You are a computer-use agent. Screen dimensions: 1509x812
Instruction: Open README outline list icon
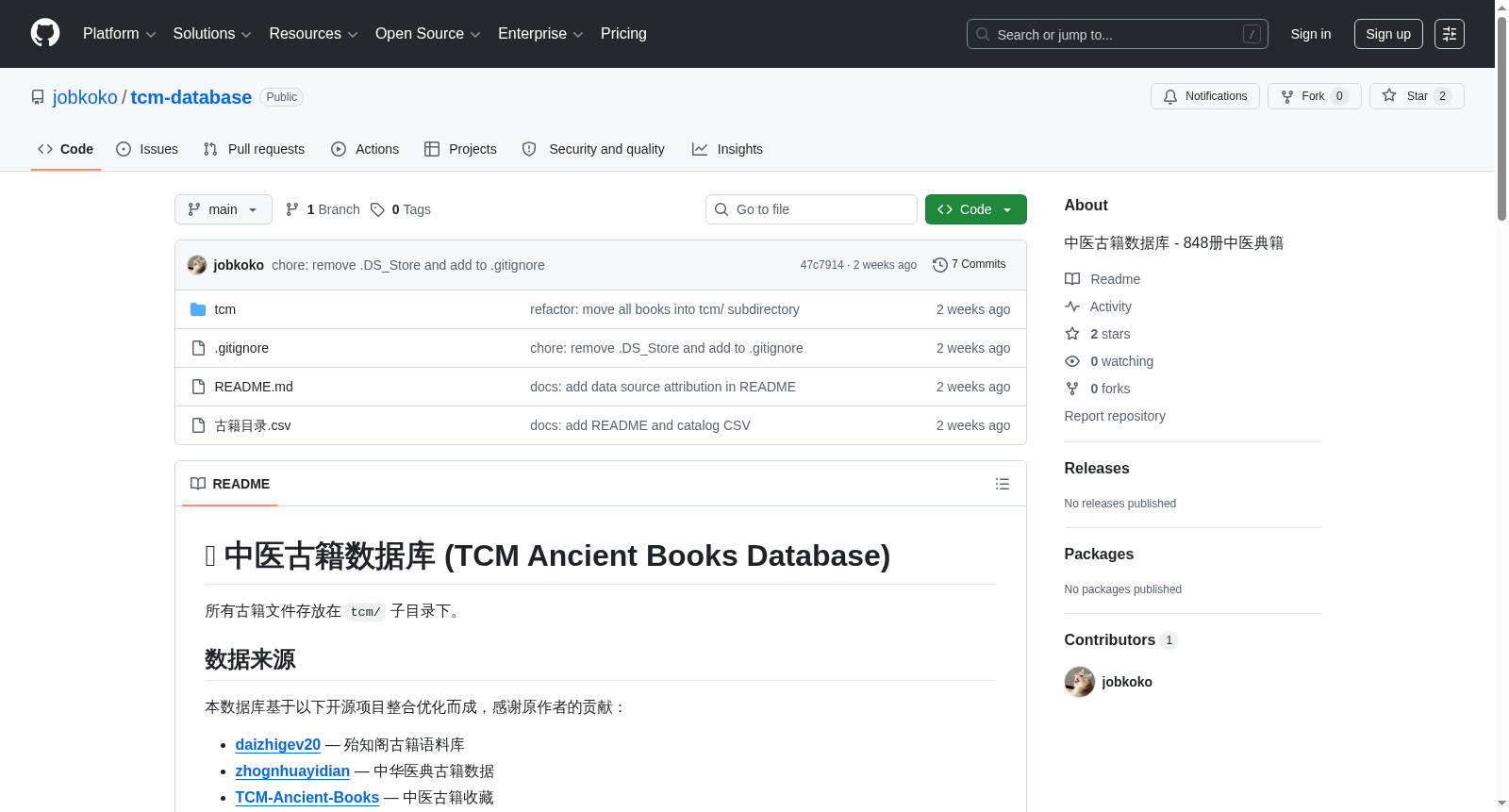pyautogui.click(x=1003, y=484)
